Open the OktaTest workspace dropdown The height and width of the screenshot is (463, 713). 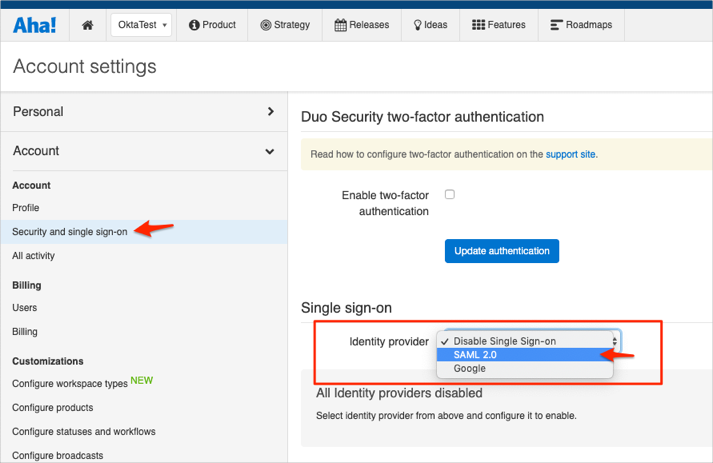tap(140, 25)
